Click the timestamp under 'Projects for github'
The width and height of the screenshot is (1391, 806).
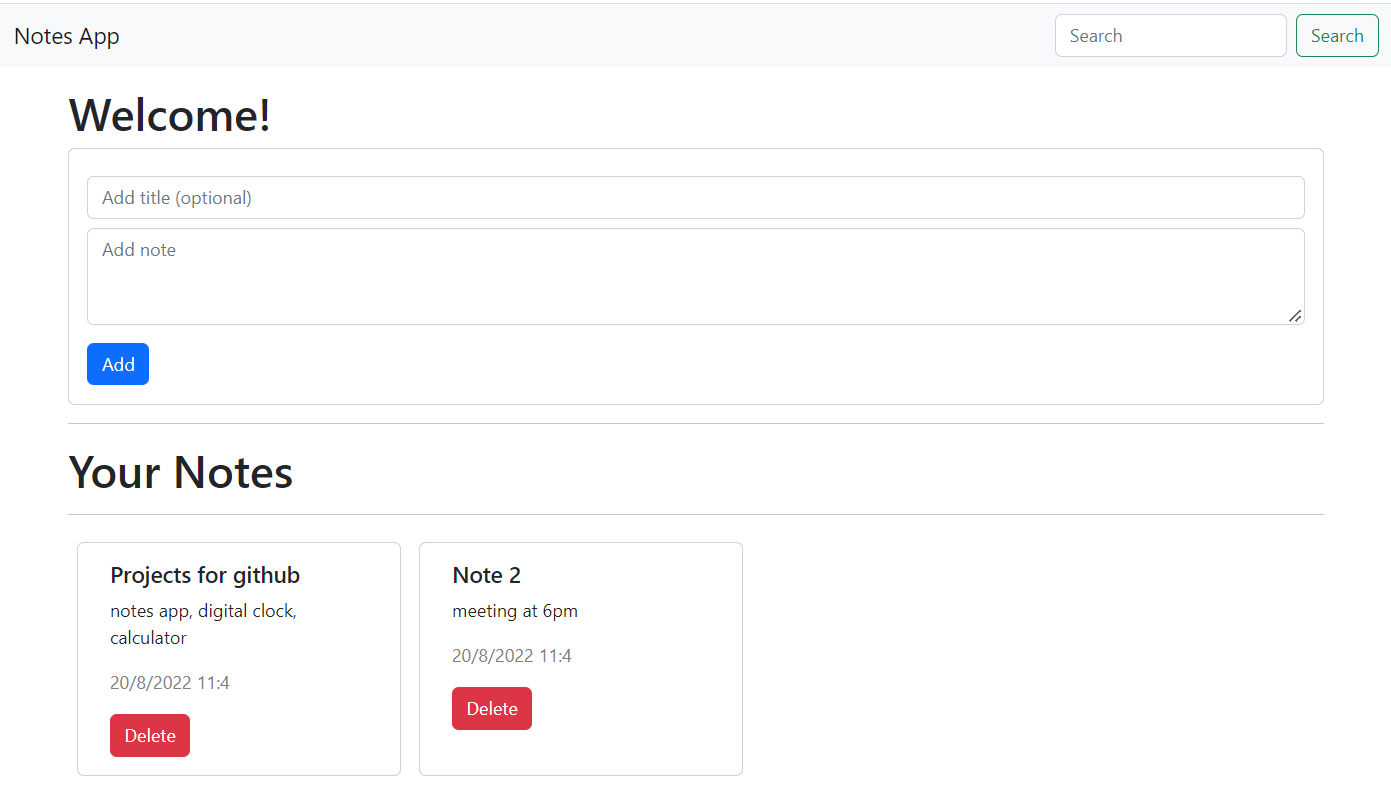pos(170,682)
